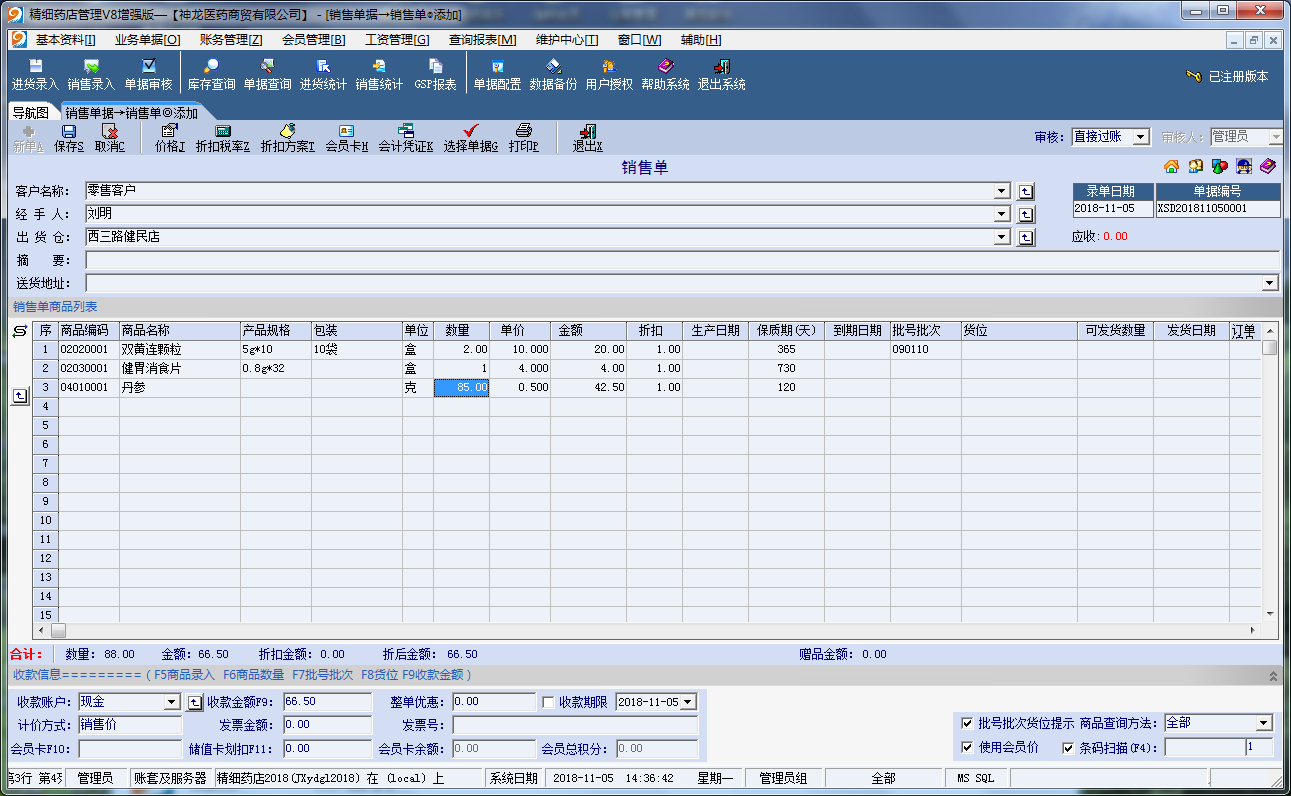The image size is (1291, 796).
Task: Expand 经手人 dropdown arrow
Action: (x=1002, y=214)
